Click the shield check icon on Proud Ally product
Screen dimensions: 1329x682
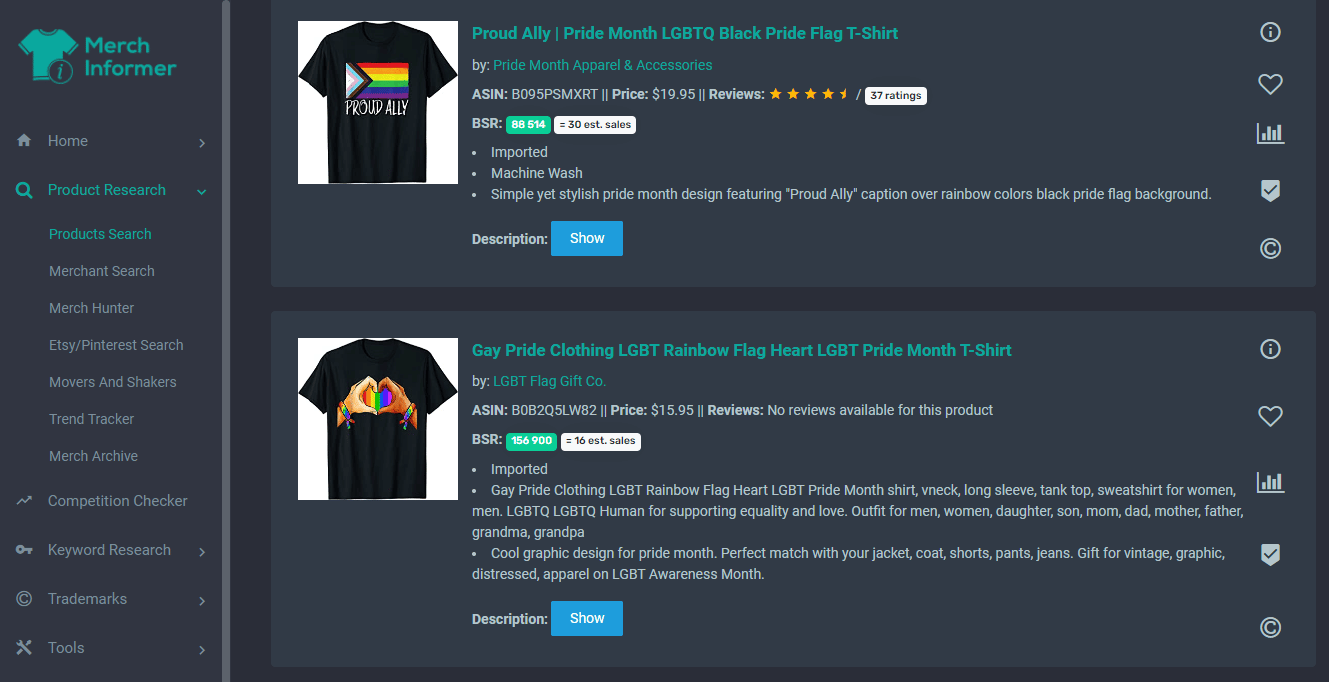tap(1270, 190)
